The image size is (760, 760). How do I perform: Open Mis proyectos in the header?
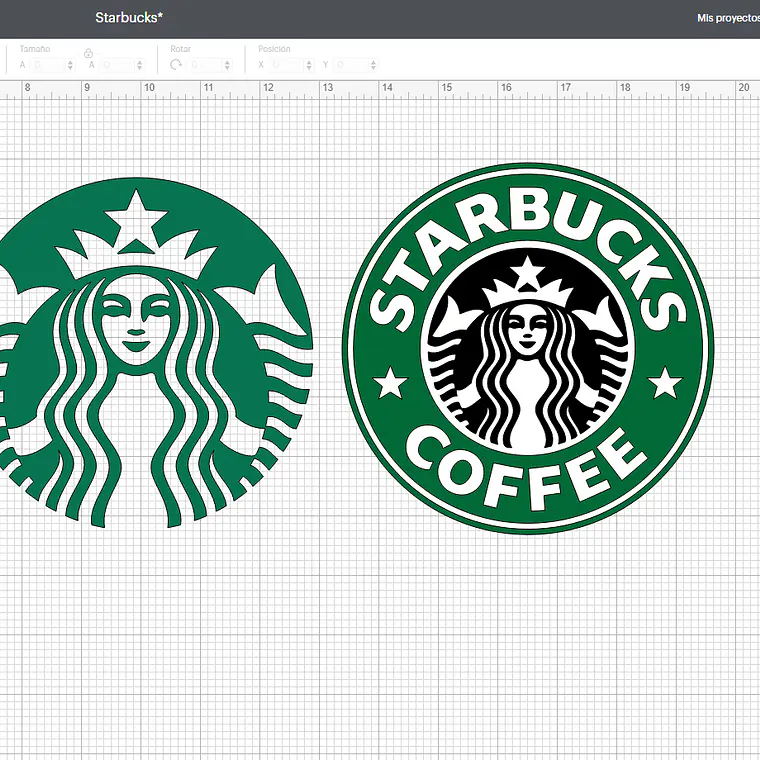[728, 18]
